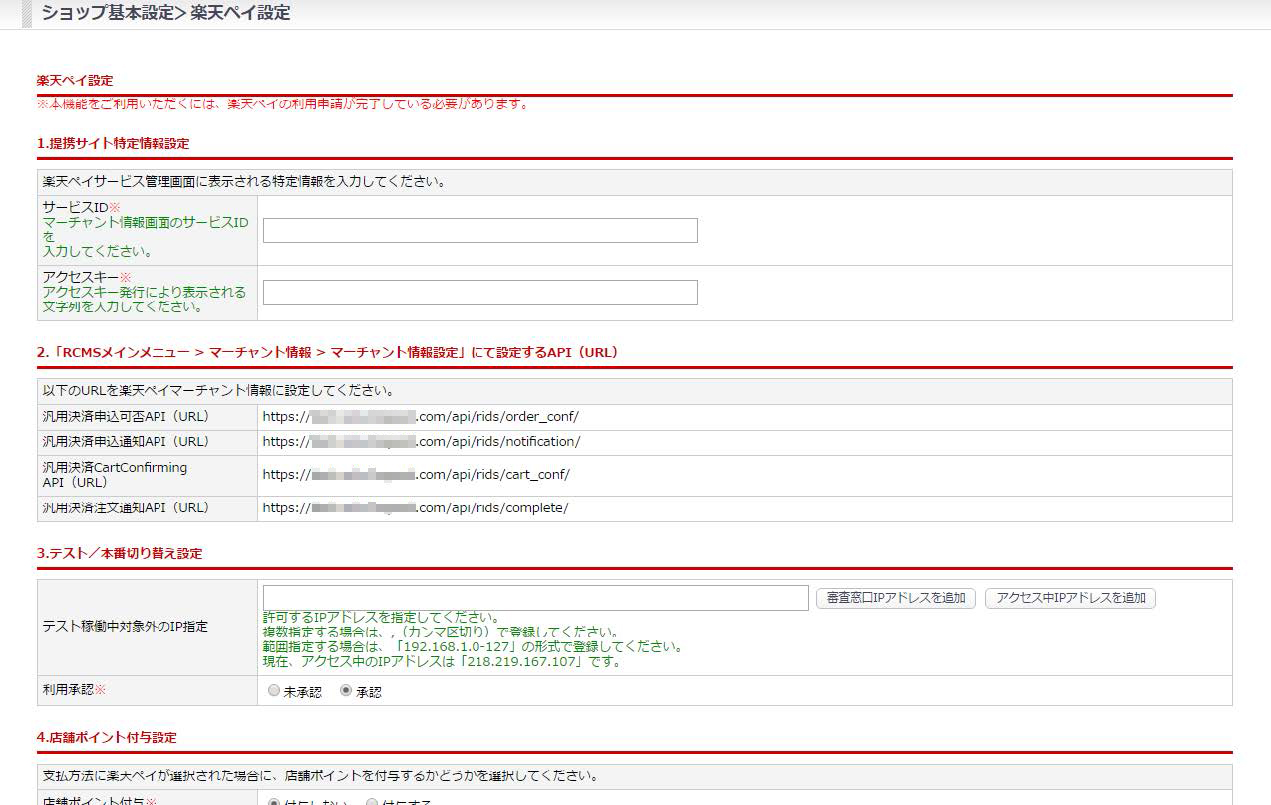
Task: Click the 汎用決済申込可否API（URL） row label
Action: [125, 417]
